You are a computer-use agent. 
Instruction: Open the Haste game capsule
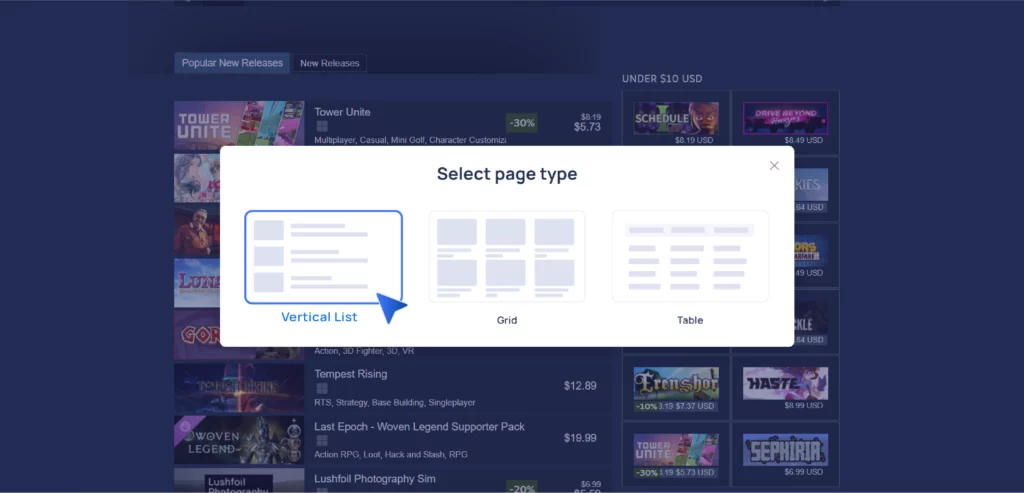785,380
